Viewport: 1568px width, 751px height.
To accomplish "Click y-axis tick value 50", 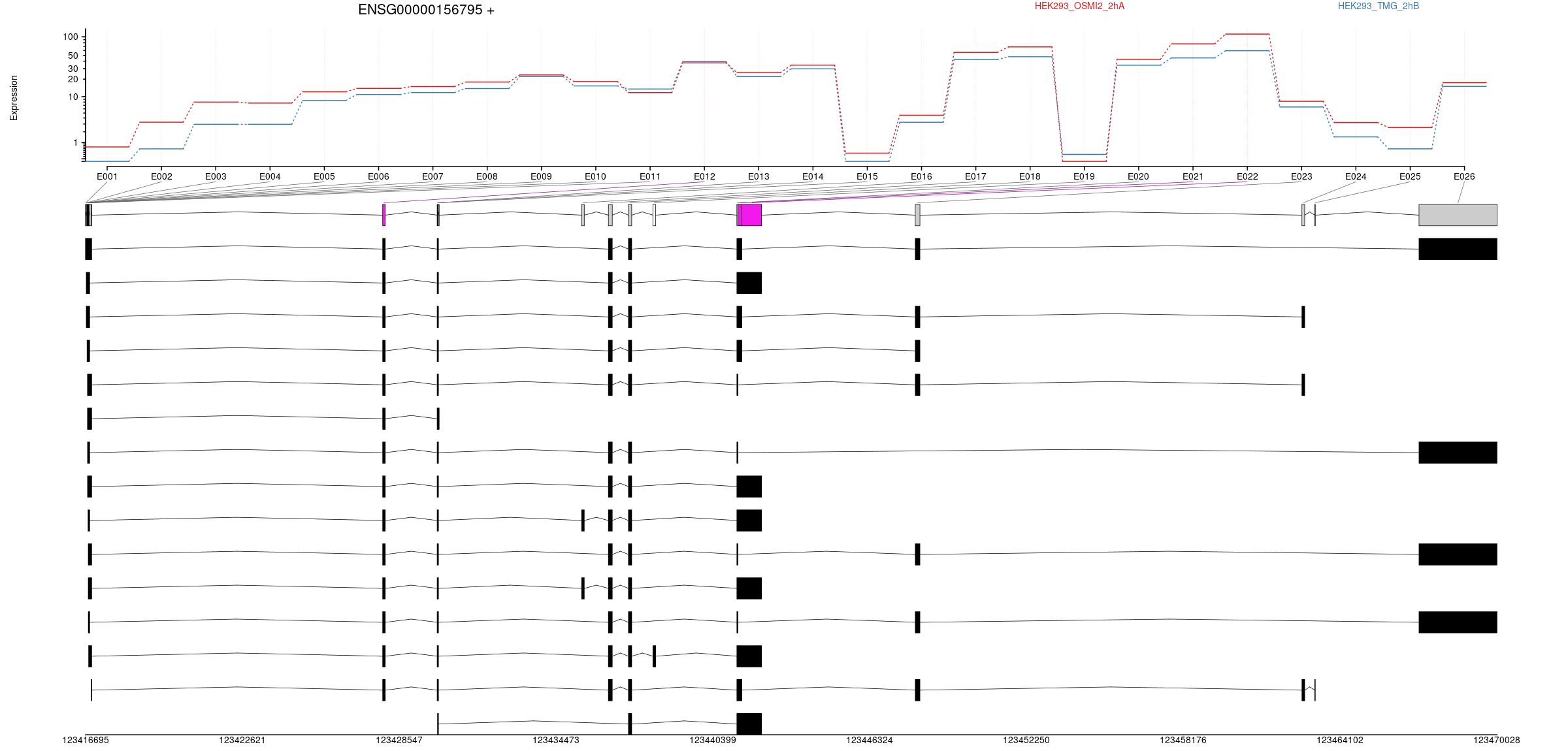I will (73, 56).
